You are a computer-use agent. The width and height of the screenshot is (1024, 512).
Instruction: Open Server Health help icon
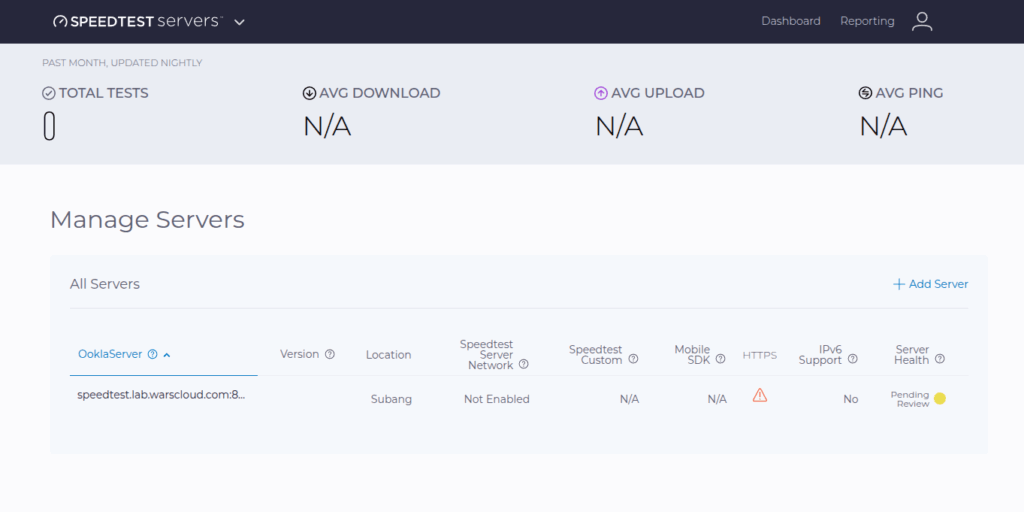(940, 359)
